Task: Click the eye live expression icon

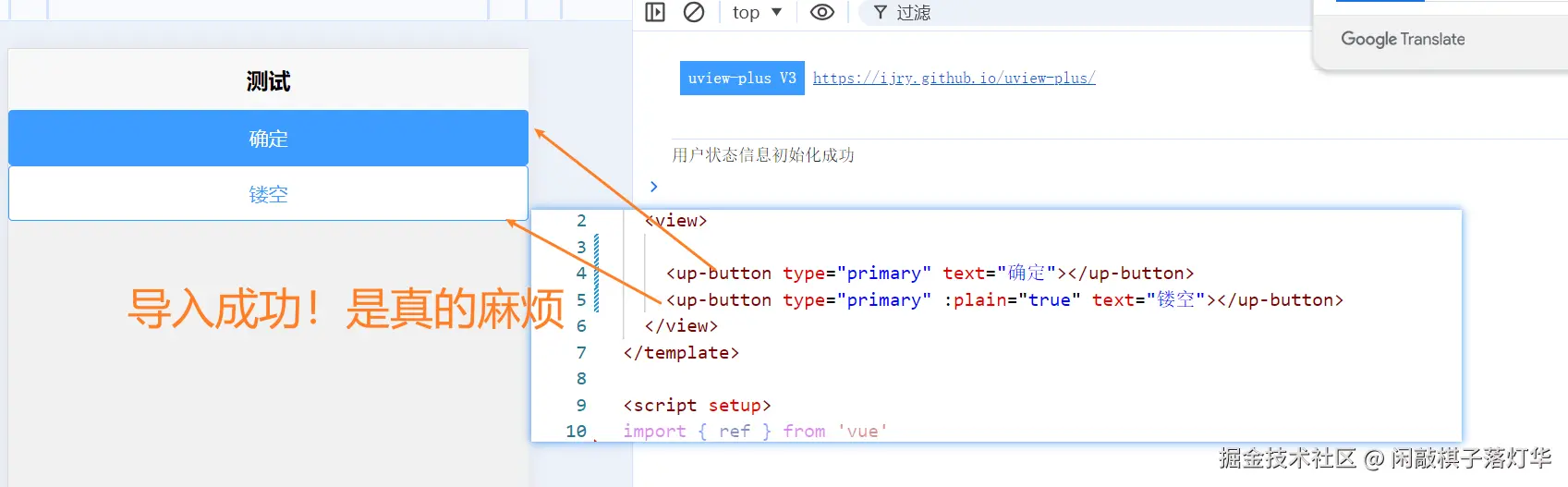Action: [x=822, y=12]
